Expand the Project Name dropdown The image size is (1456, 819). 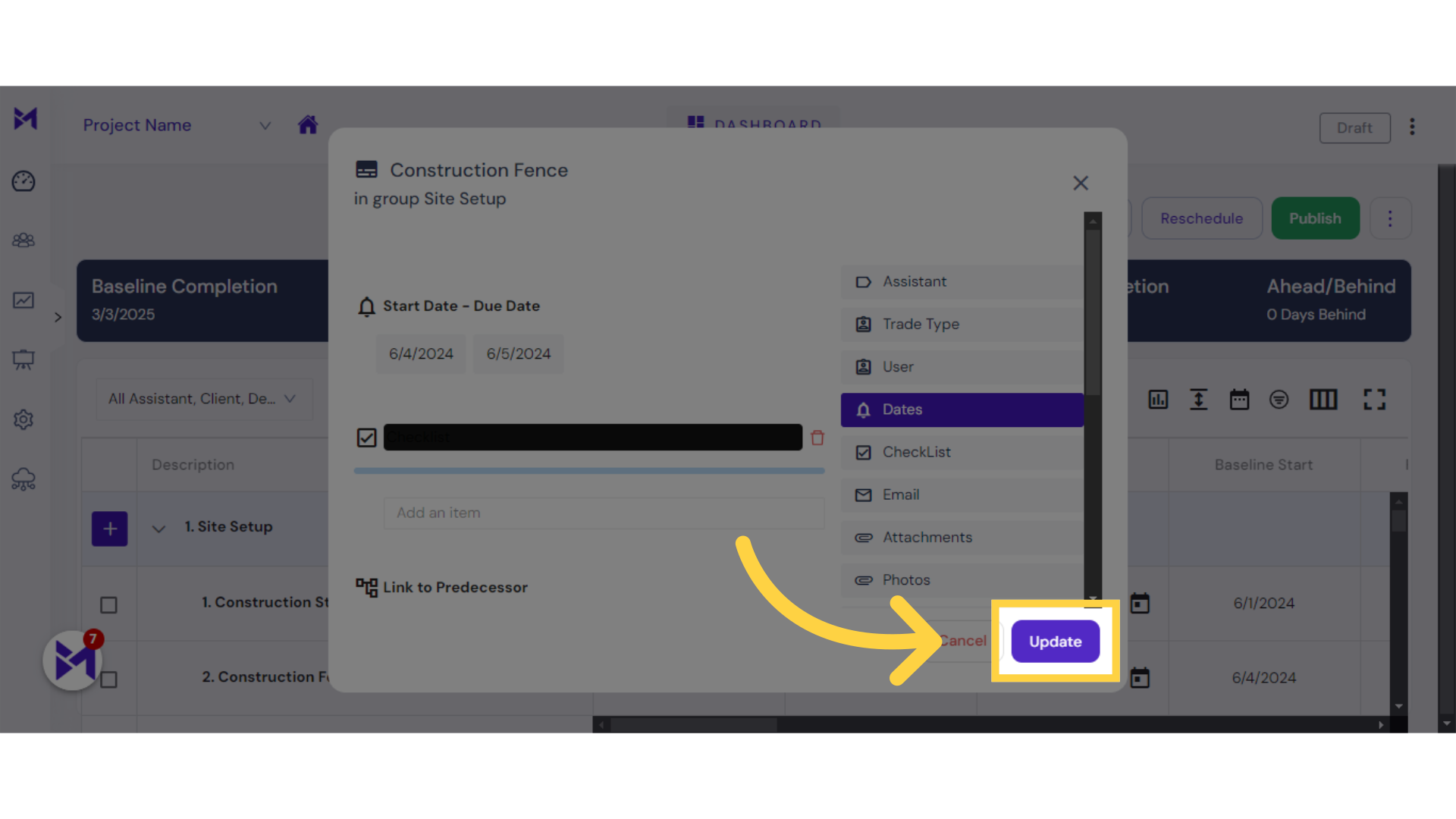tap(264, 125)
